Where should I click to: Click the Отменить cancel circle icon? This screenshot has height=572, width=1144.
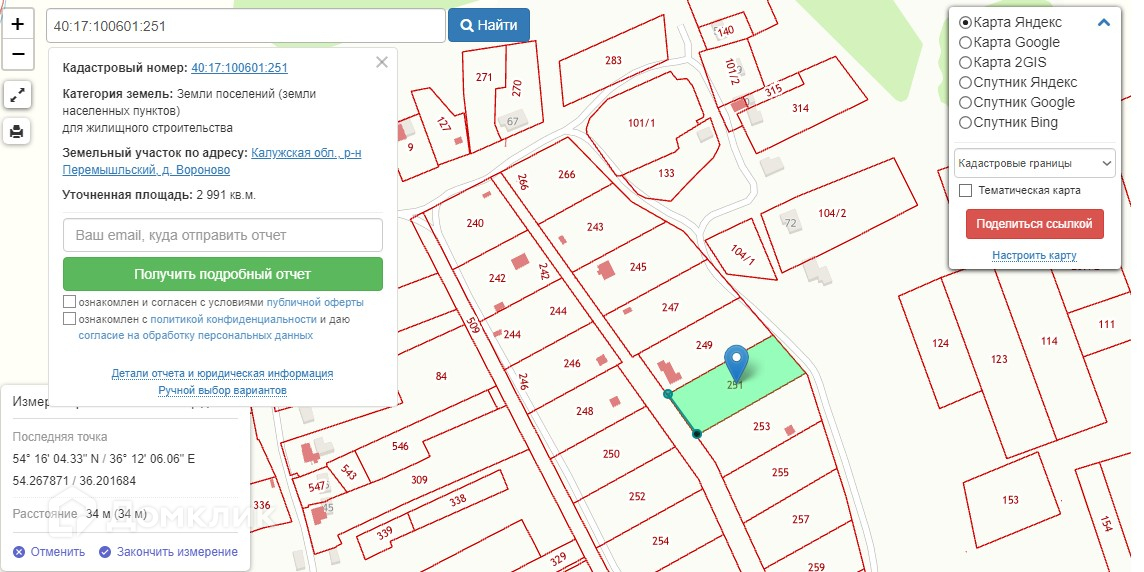click(19, 552)
